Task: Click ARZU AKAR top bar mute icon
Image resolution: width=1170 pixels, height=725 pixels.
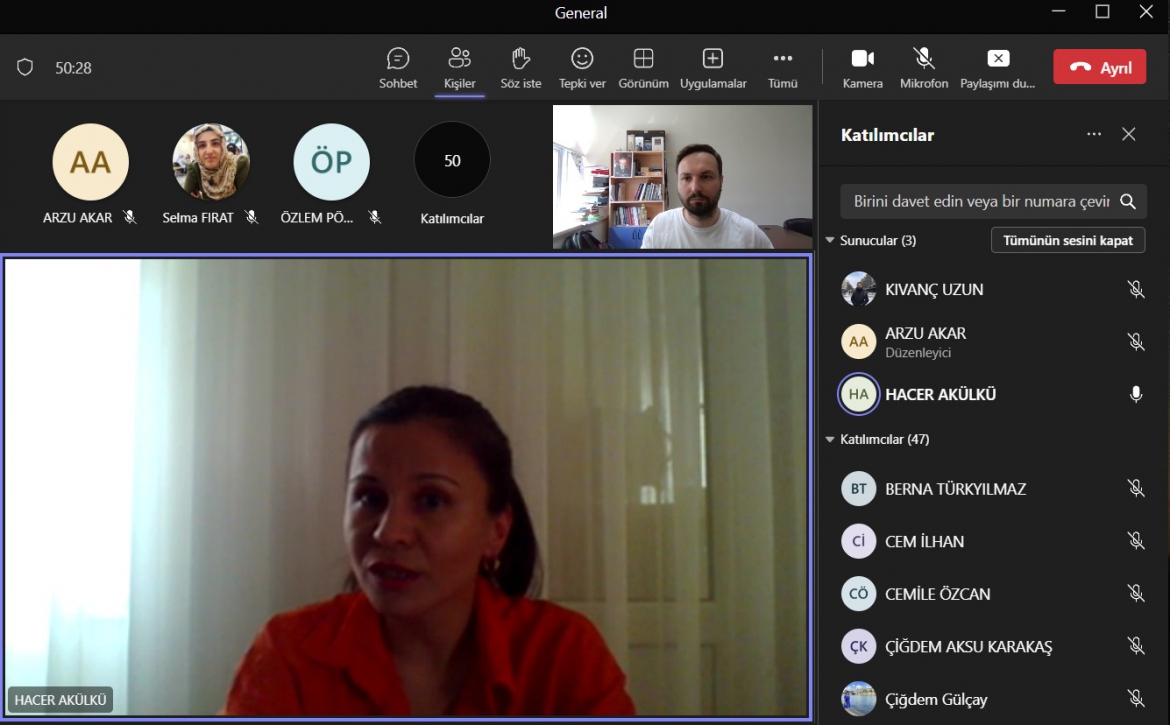Action: point(130,217)
